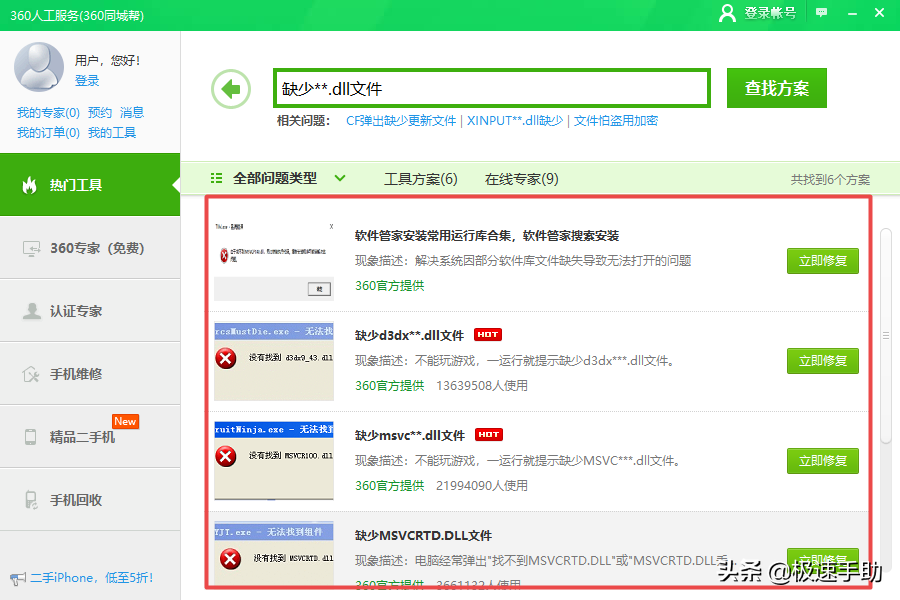
Task: Click title 缺少d3dx**.dll文件
Action: point(409,335)
